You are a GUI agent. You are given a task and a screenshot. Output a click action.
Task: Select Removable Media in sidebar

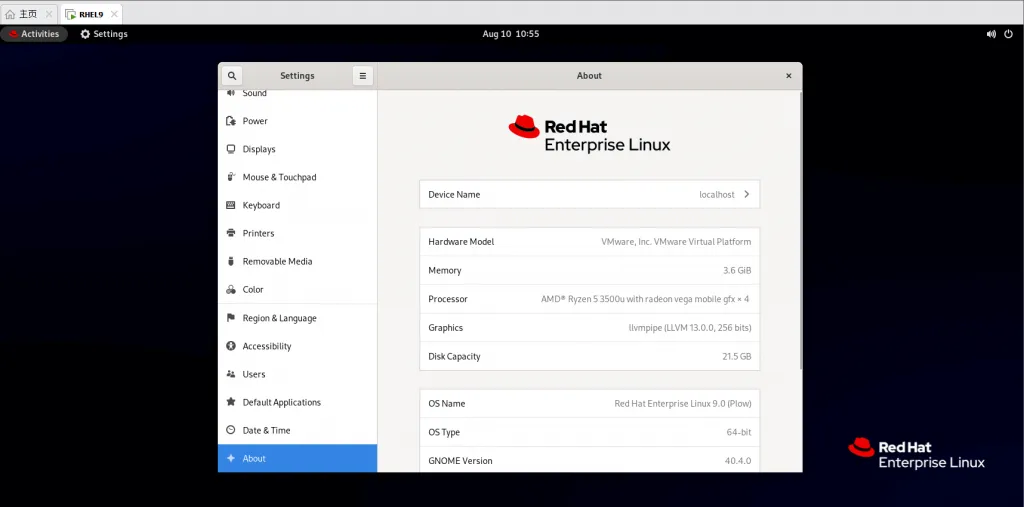(297, 261)
